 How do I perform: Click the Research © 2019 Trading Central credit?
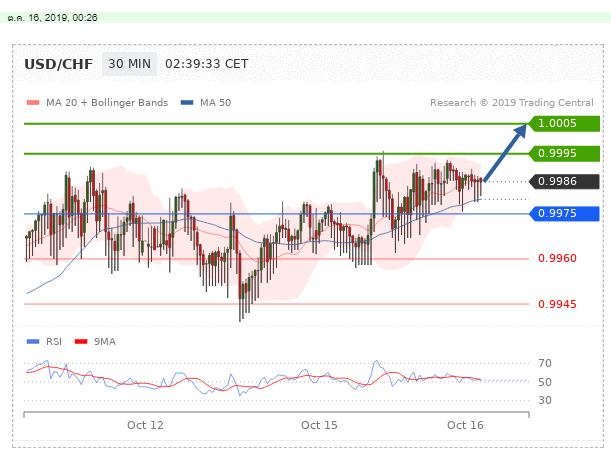pos(512,103)
